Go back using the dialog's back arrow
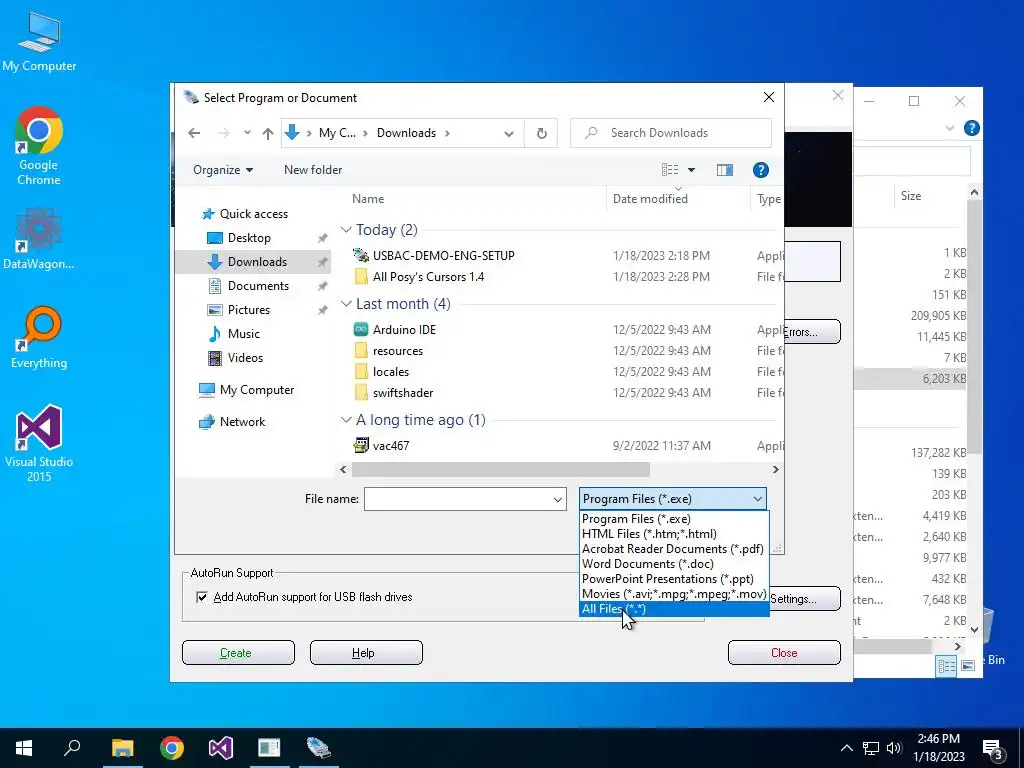 (194, 133)
